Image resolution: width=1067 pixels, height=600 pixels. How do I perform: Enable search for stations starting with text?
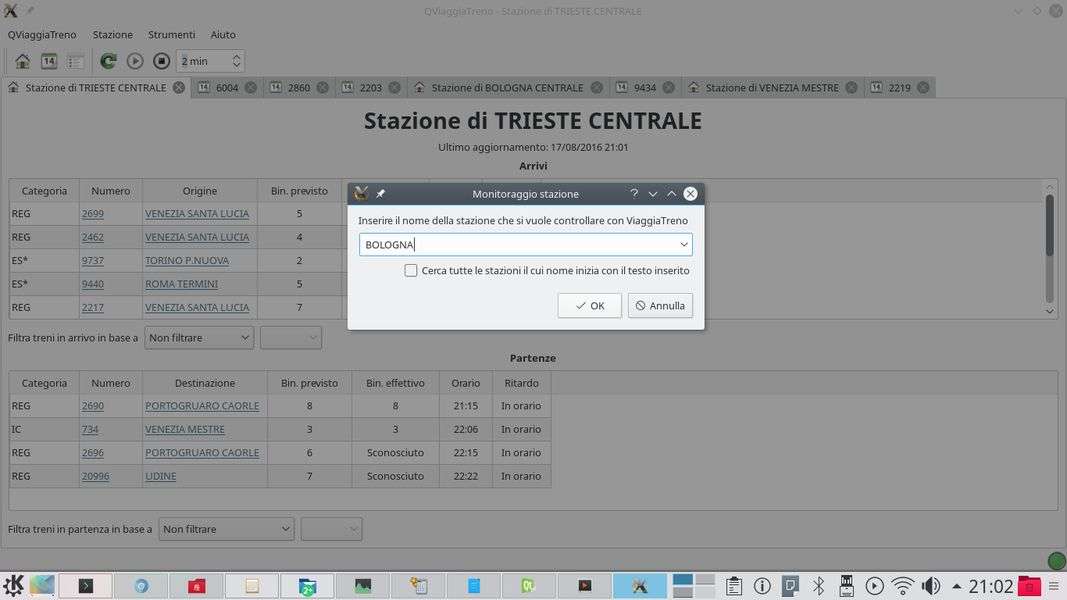411,271
